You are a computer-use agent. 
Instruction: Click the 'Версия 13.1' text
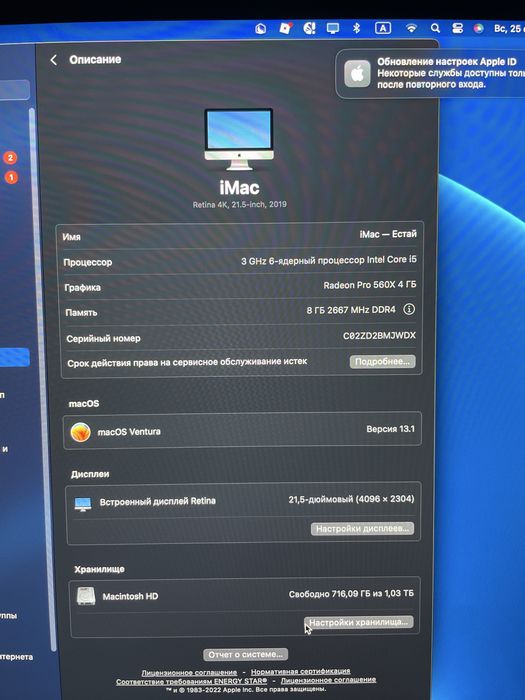point(391,429)
